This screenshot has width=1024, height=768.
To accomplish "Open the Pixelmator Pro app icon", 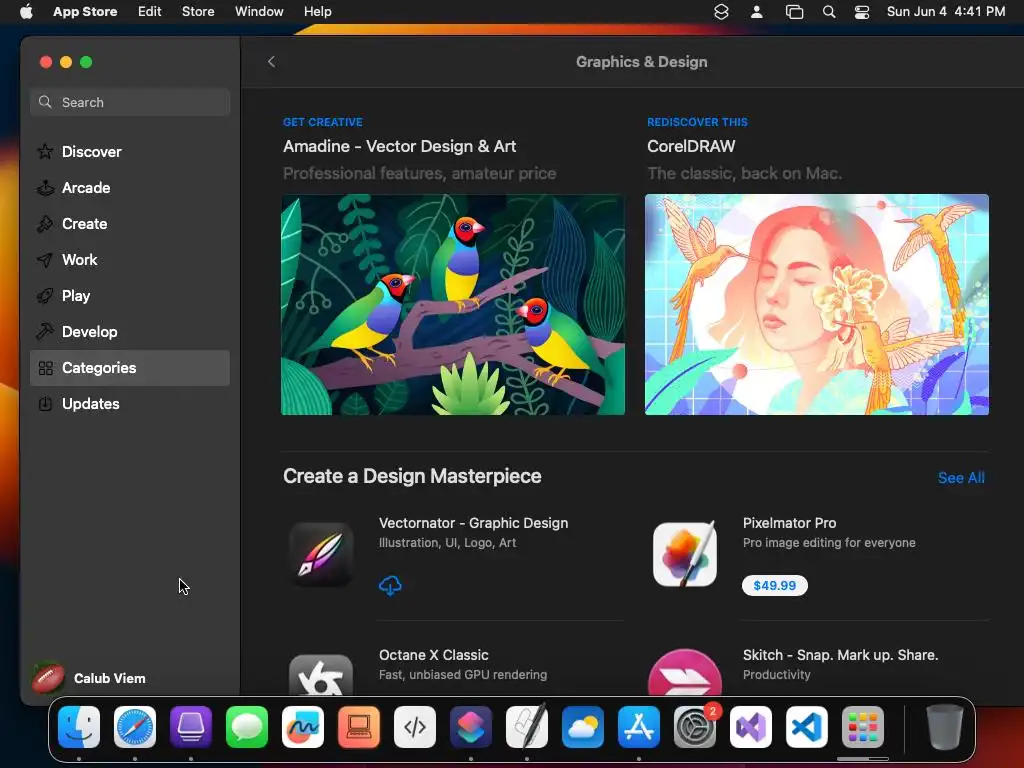I will [684, 554].
